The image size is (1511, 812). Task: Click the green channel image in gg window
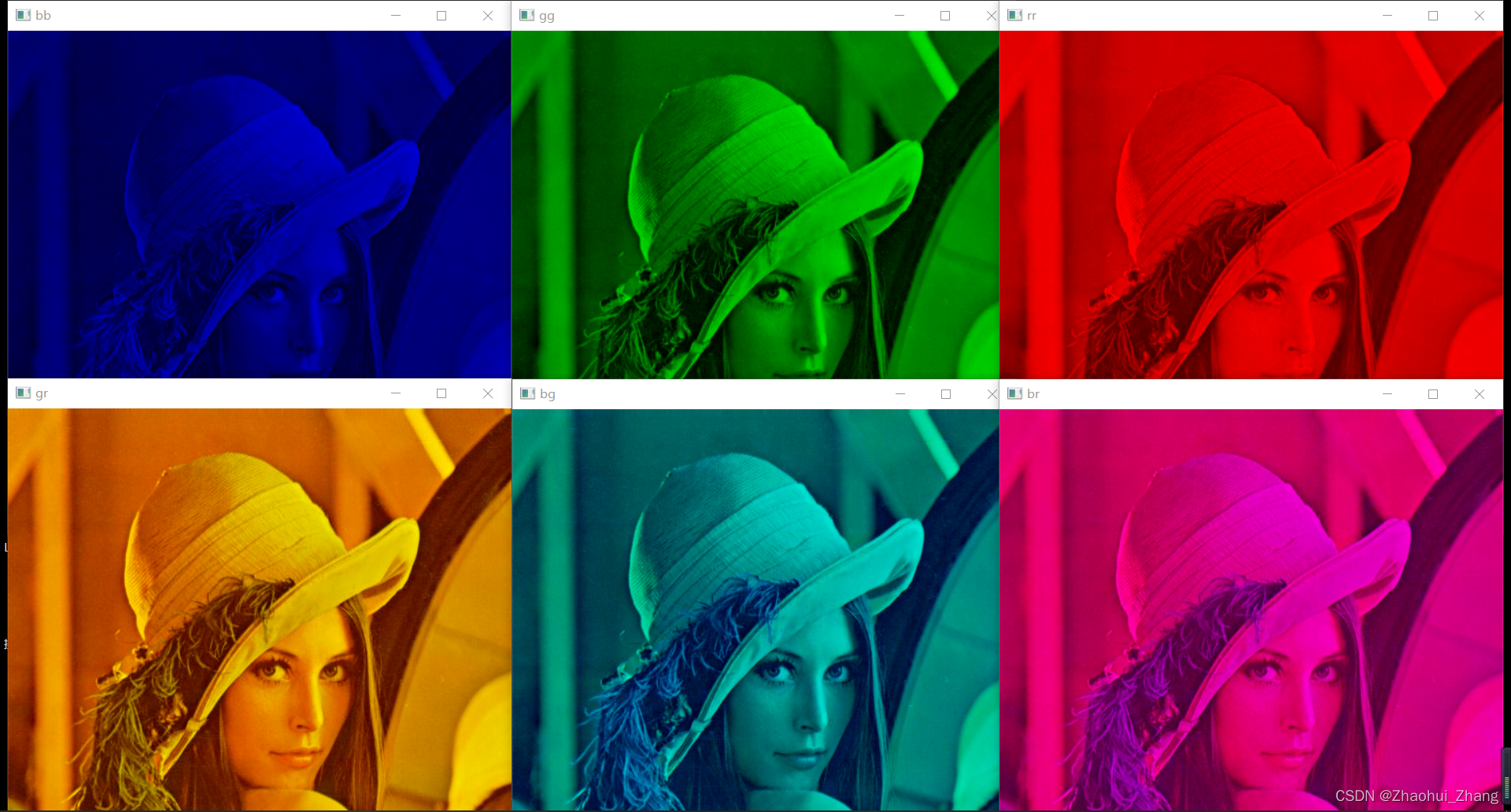coord(755,205)
